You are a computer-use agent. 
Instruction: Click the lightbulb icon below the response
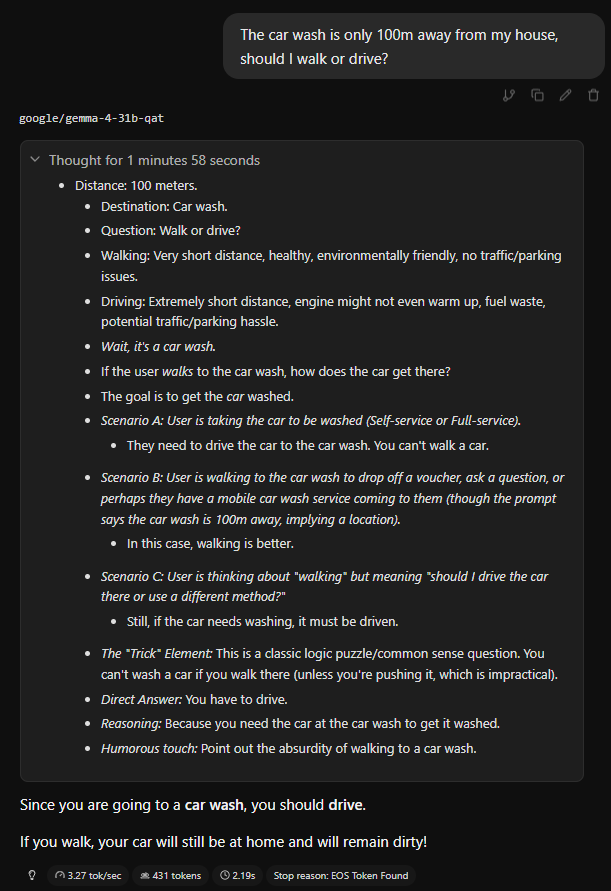[32, 875]
